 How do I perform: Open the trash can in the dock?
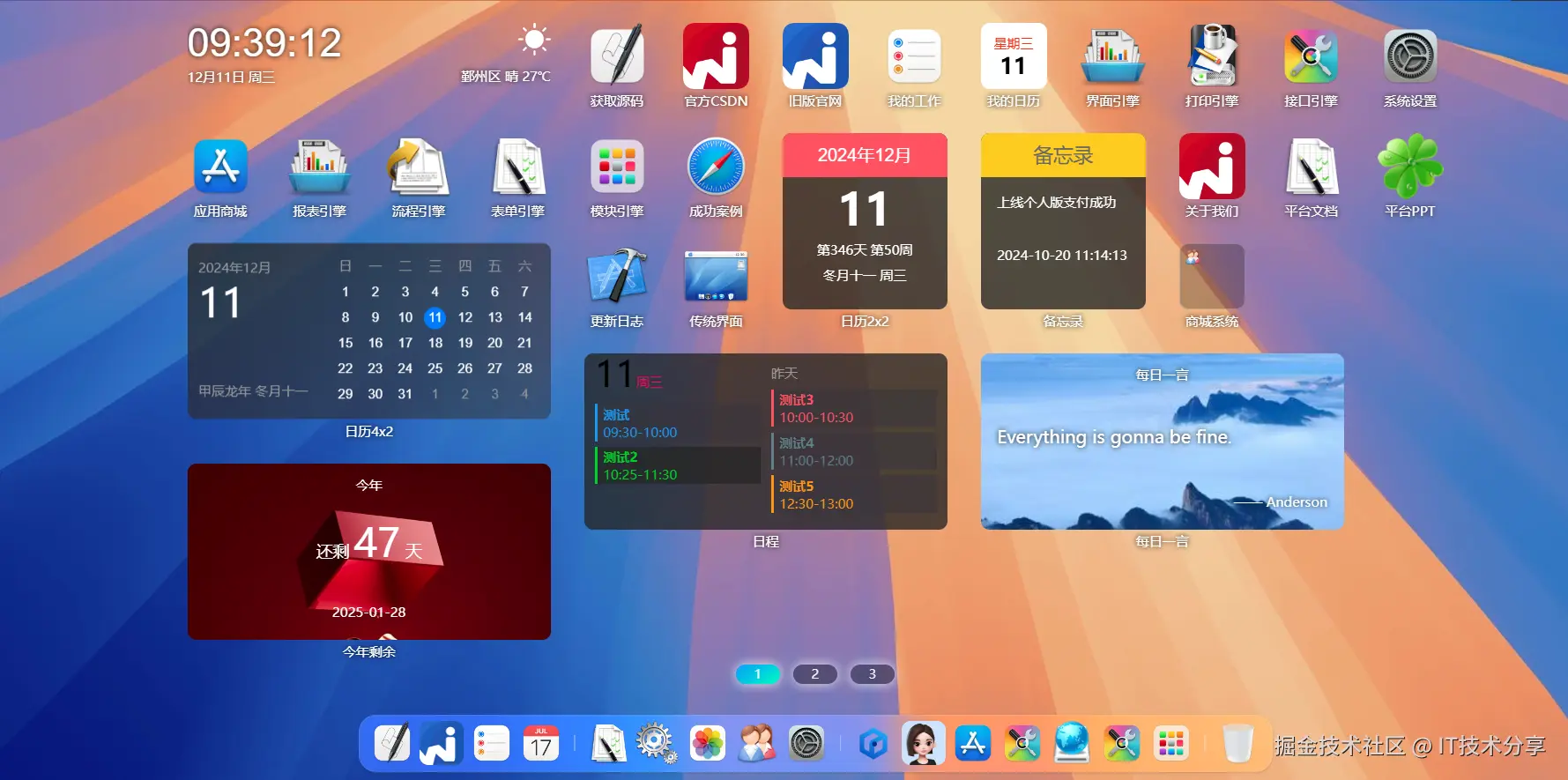coord(1237,743)
